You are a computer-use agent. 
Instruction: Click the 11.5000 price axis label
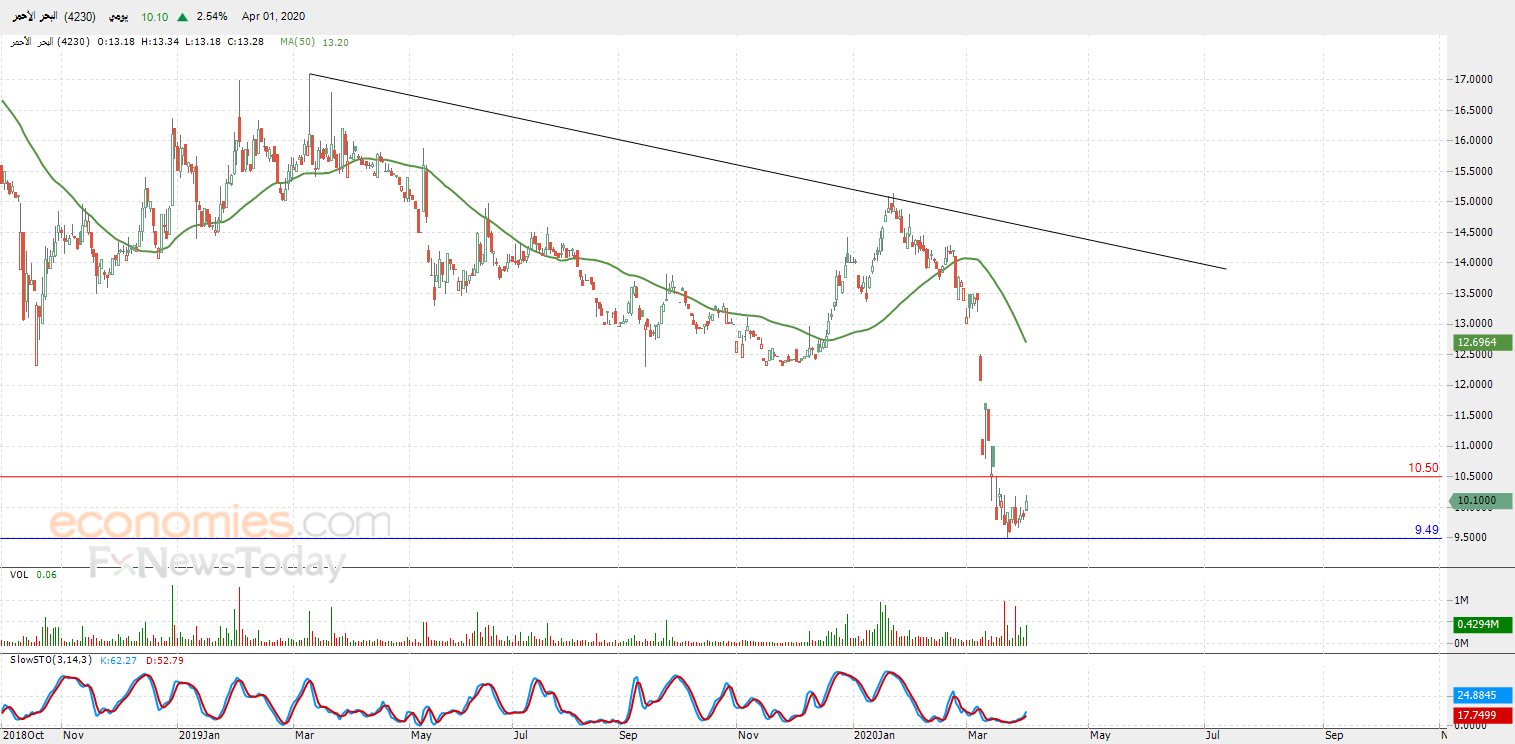point(1473,415)
